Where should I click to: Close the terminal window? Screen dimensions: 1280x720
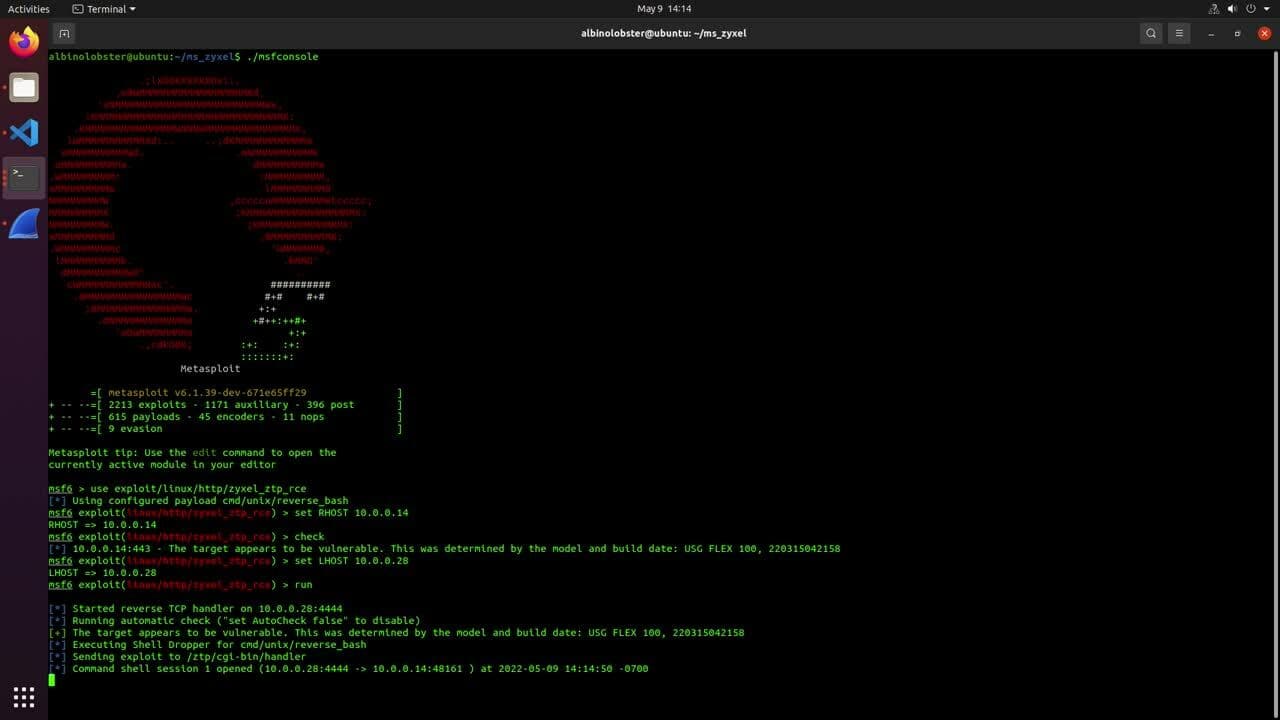click(x=1264, y=33)
